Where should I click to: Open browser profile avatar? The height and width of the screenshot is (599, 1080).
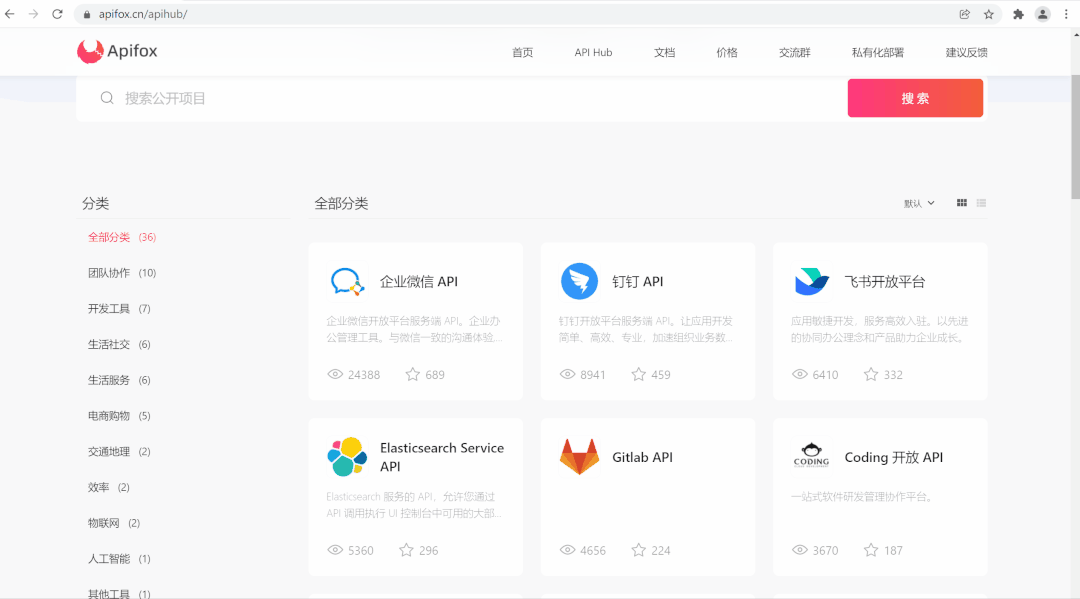(x=1042, y=14)
